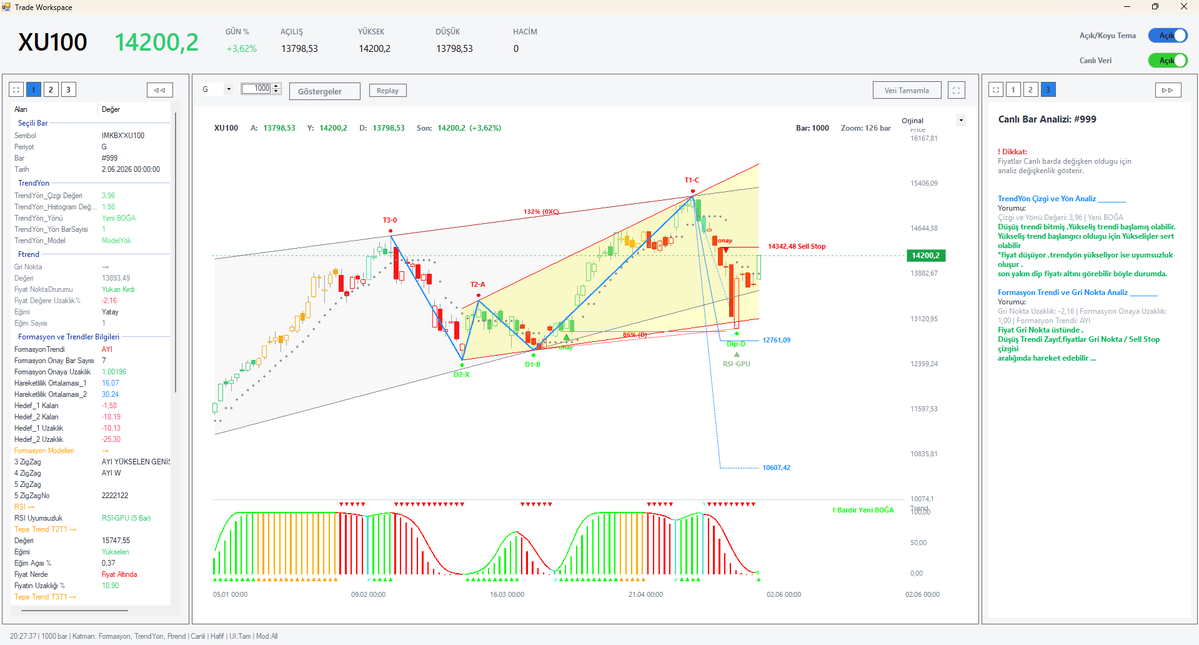The width and height of the screenshot is (1199, 645).
Task: Switch to tab 3 in the left panel
Action: [68, 89]
